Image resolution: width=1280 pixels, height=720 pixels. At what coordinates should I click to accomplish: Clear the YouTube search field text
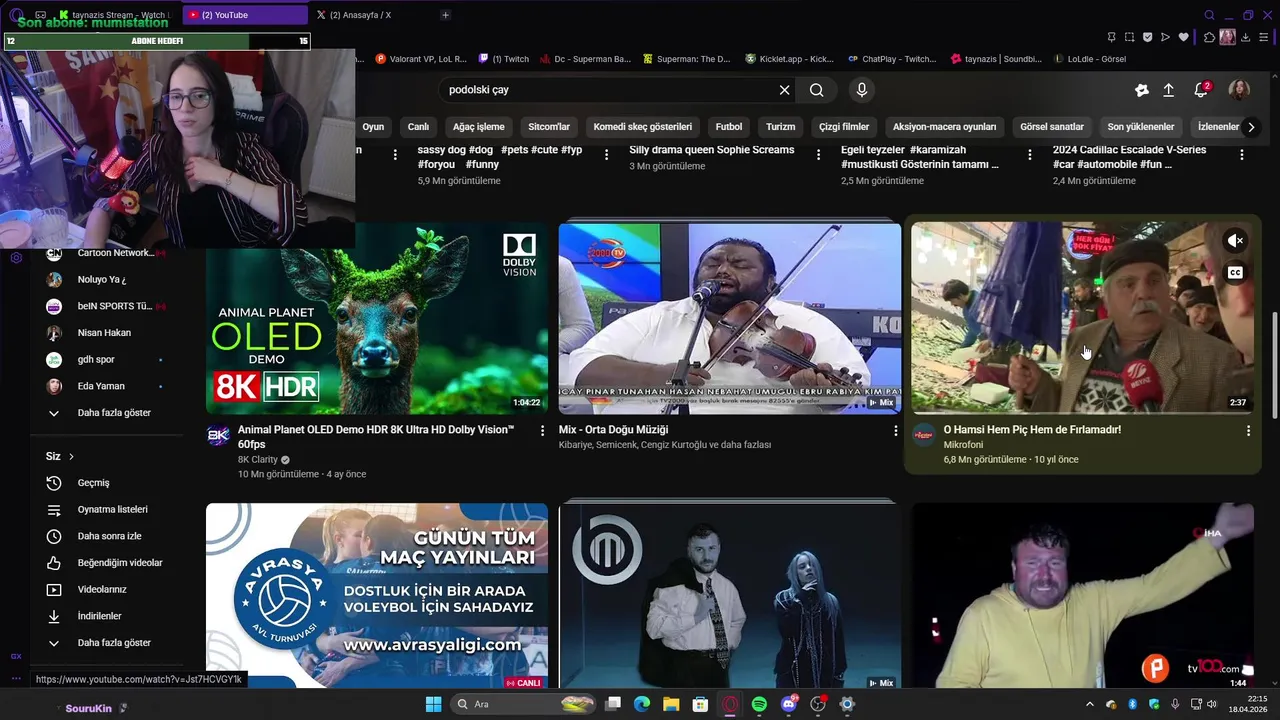pyautogui.click(x=785, y=90)
